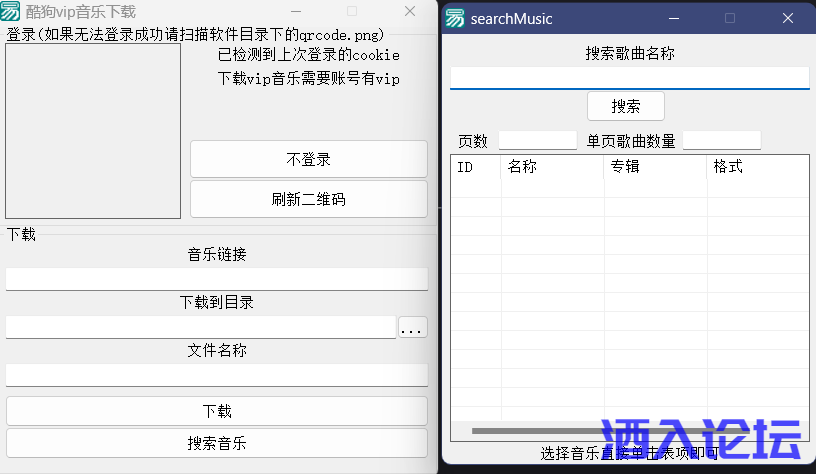The image size is (816, 474).
Task: Click the 已检测到上次登录的cookie status text
Action: coord(309,55)
